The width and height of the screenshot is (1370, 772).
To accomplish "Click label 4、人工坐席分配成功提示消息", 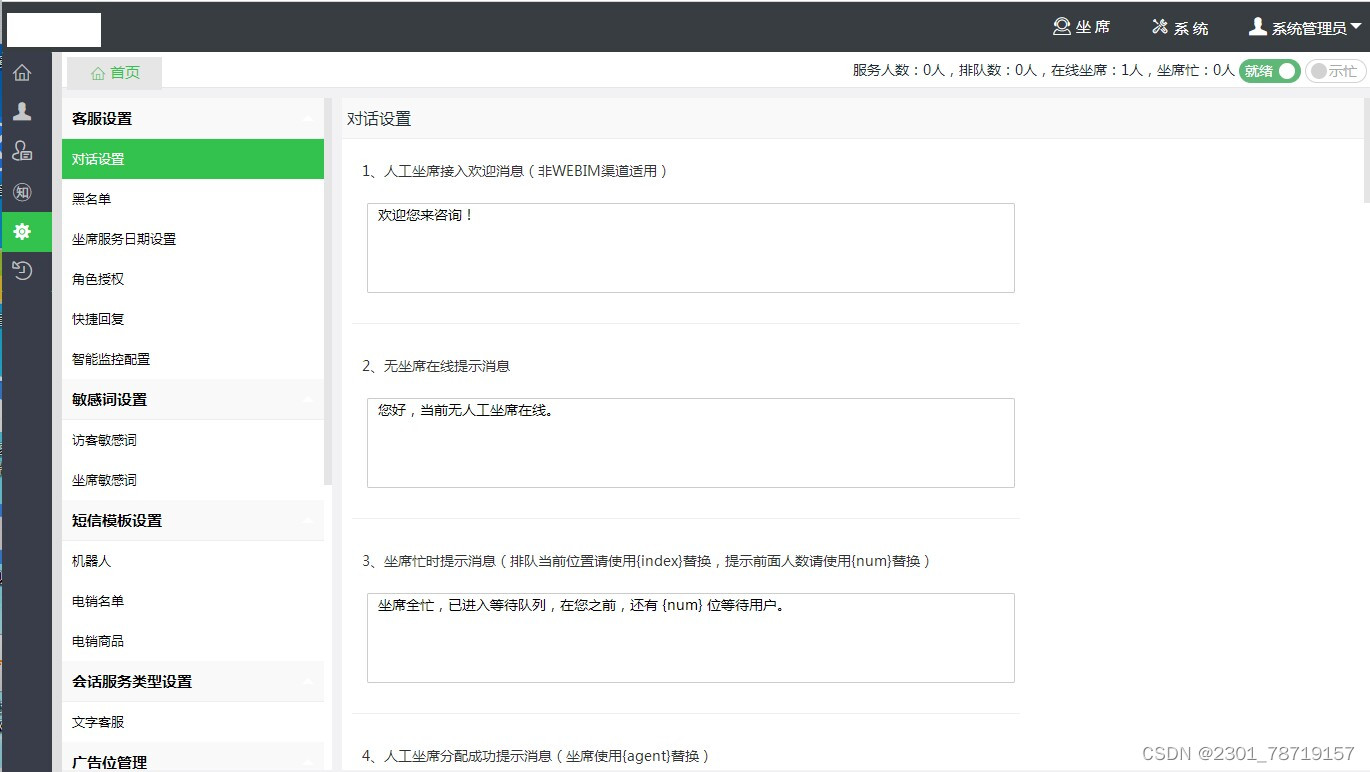I will pos(536,756).
